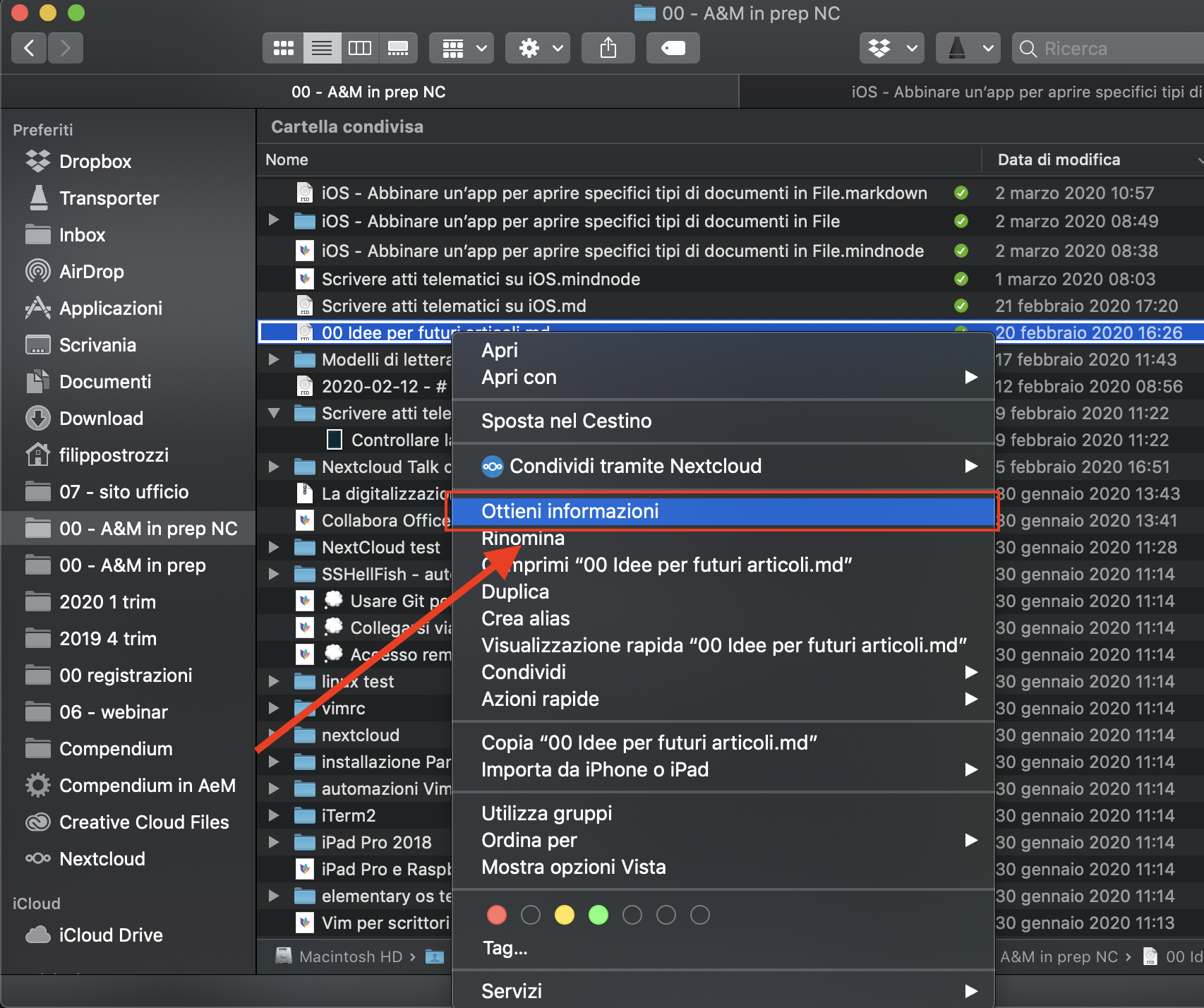Click the Share toolbar button
Screen dimensions: 1204x1008
point(608,48)
